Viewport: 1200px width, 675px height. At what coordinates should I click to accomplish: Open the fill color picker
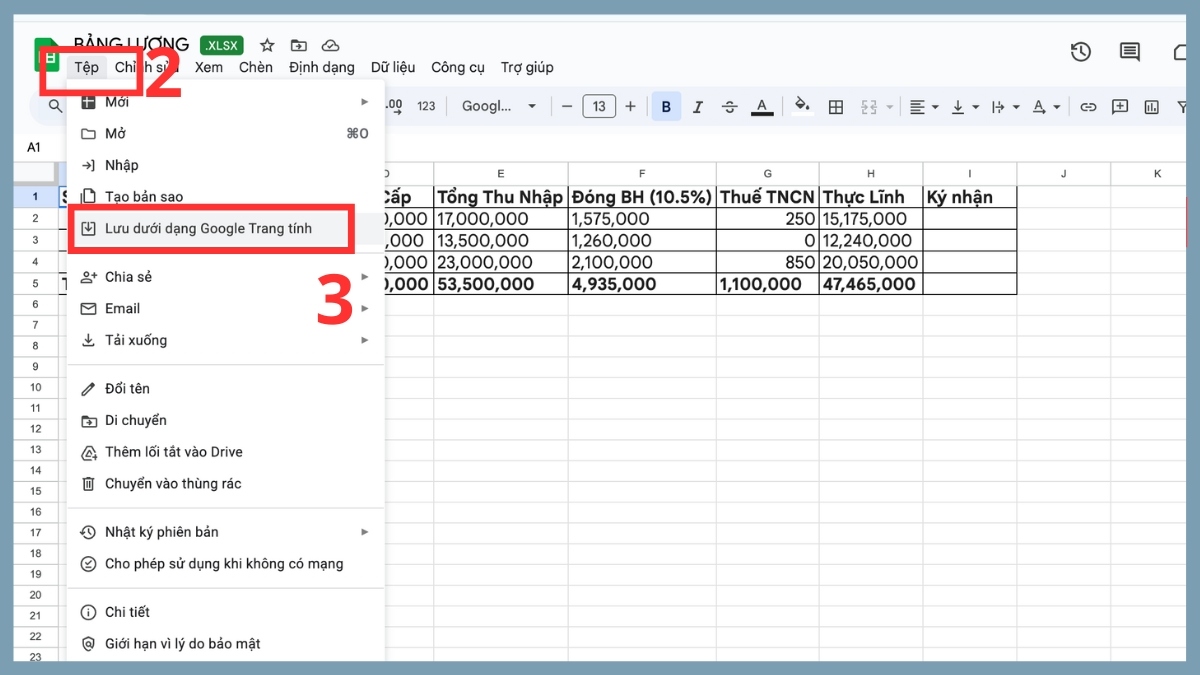click(803, 106)
